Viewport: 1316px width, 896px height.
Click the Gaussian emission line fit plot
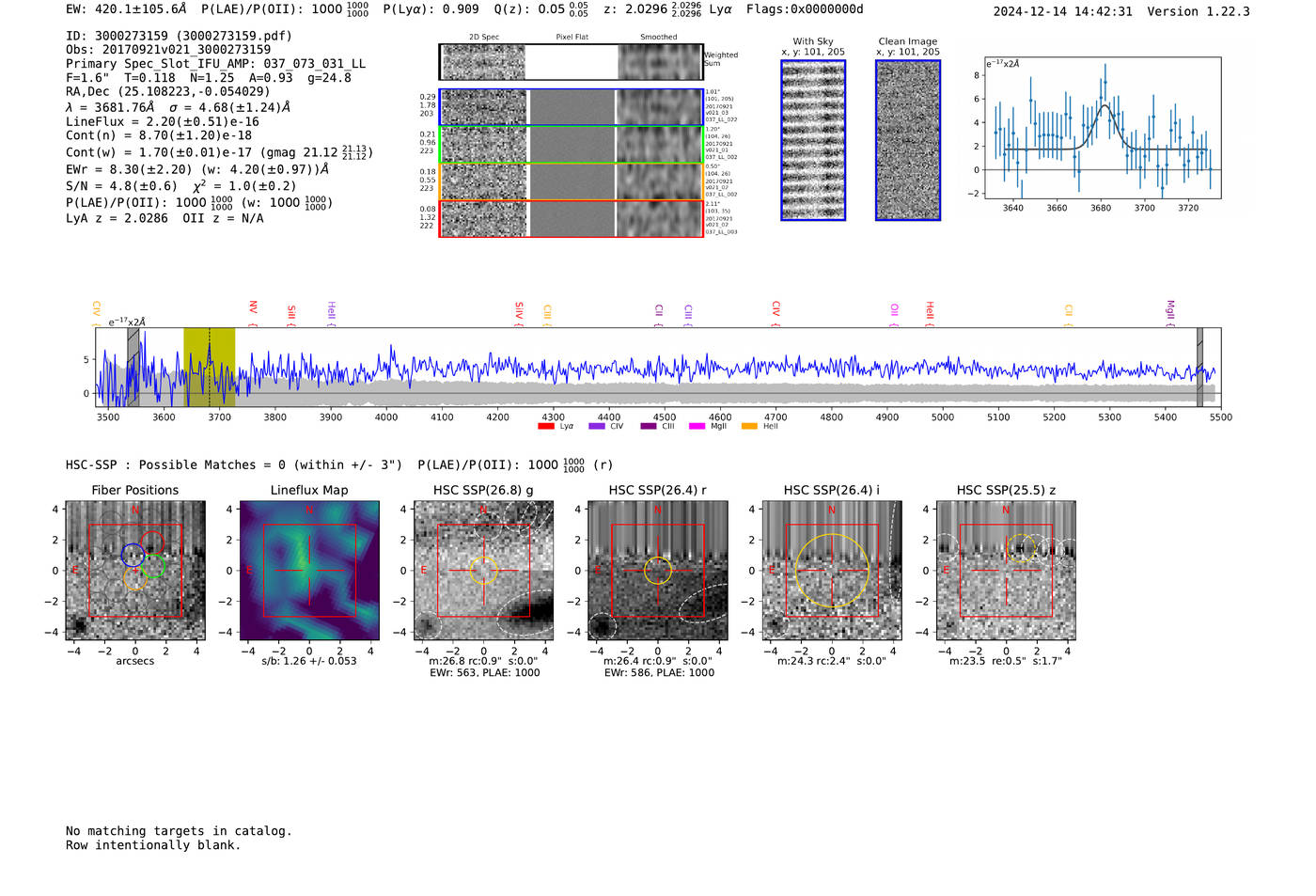[1102, 128]
